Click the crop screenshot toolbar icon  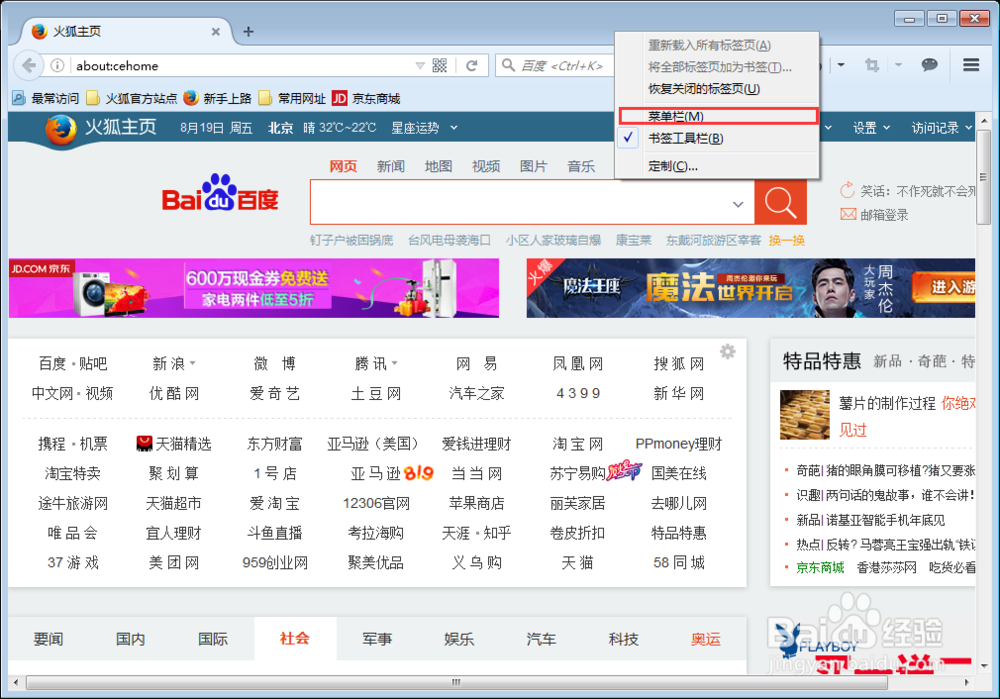coord(872,65)
